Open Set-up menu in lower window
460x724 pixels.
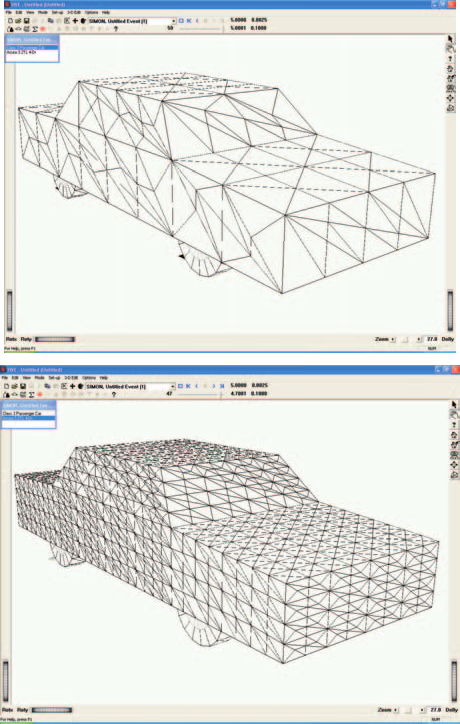[54, 378]
